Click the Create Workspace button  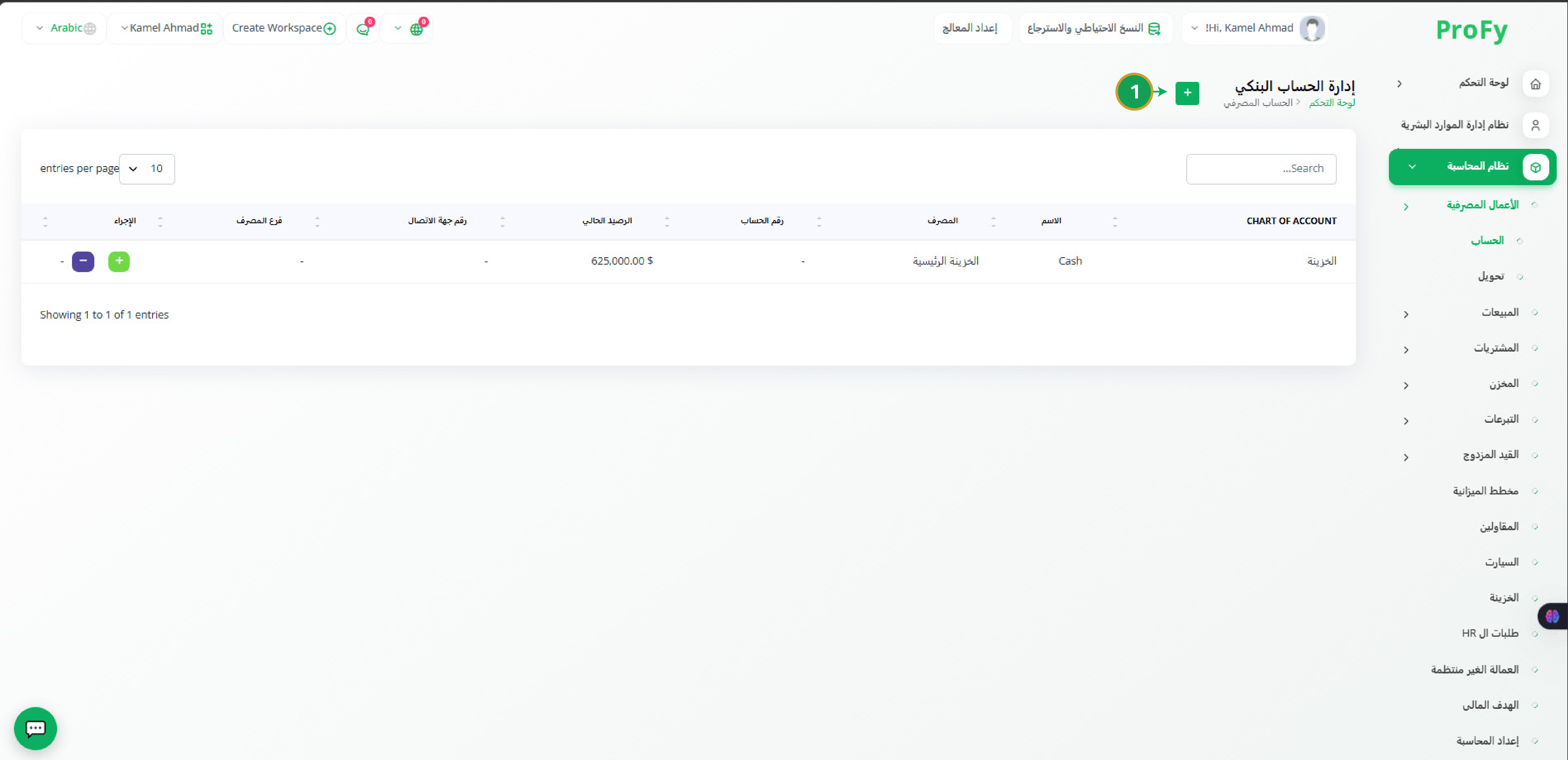[x=284, y=28]
